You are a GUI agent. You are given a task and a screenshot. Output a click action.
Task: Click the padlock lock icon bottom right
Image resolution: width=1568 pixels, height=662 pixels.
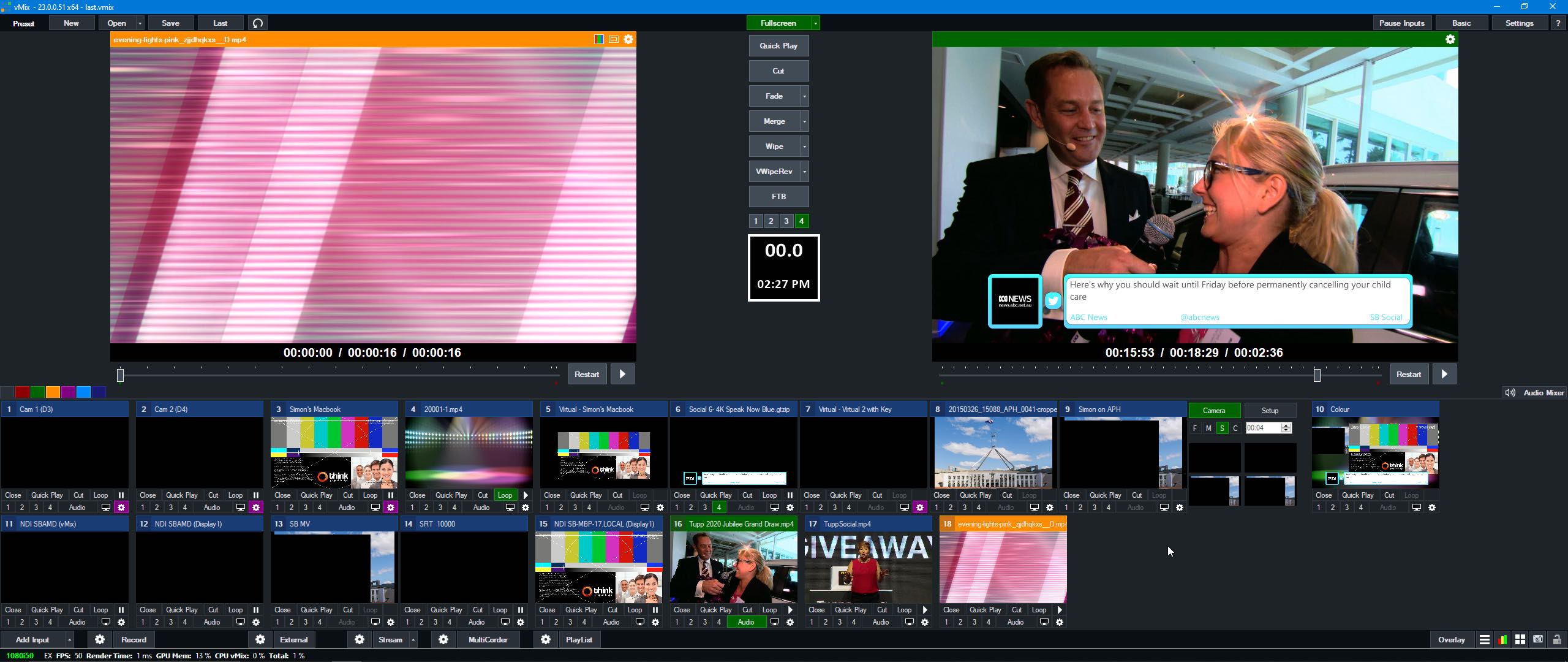click(1556, 639)
